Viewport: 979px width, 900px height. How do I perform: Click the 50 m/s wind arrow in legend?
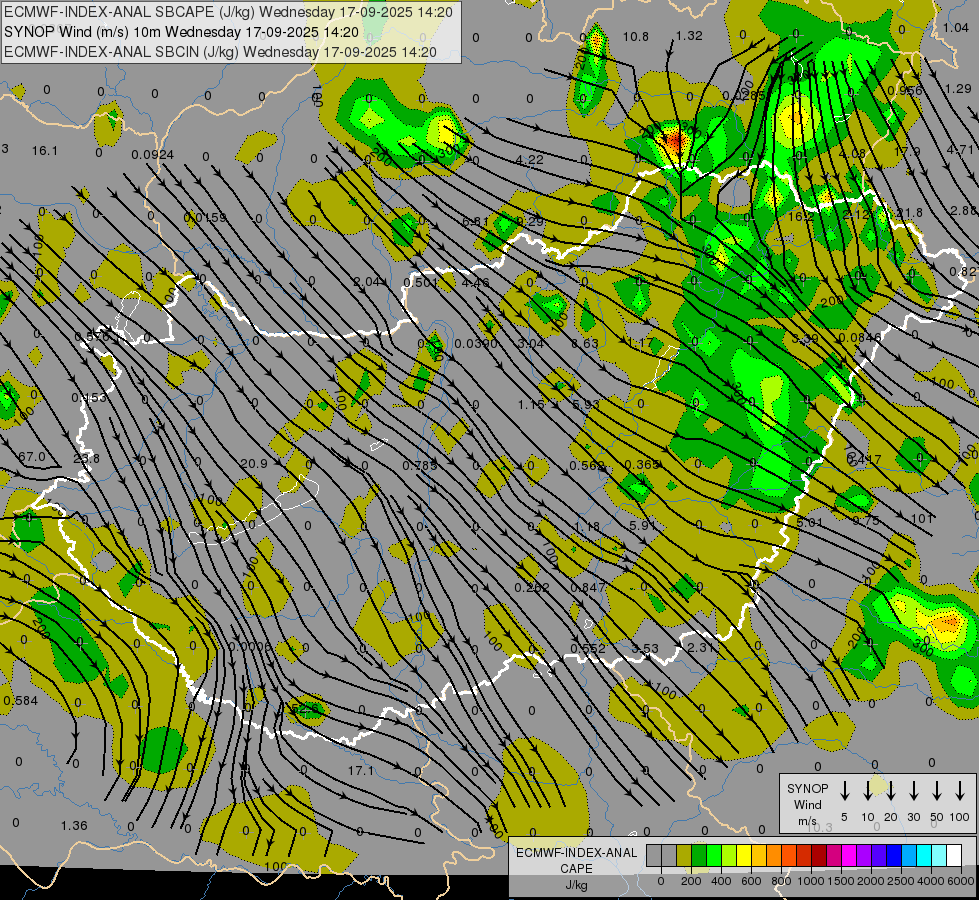click(937, 791)
